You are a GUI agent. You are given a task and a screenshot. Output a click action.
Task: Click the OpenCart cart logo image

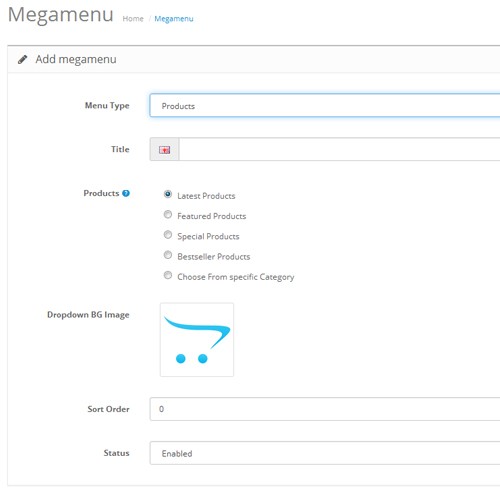pos(197,340)
